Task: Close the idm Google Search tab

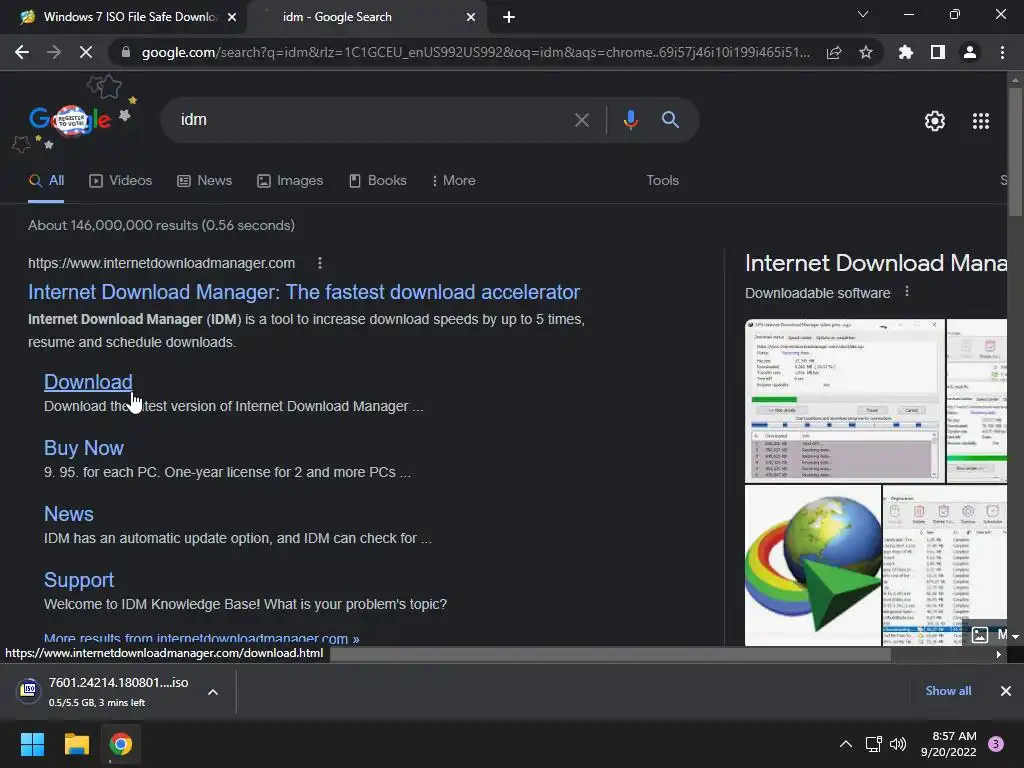Action: [470, 17]
